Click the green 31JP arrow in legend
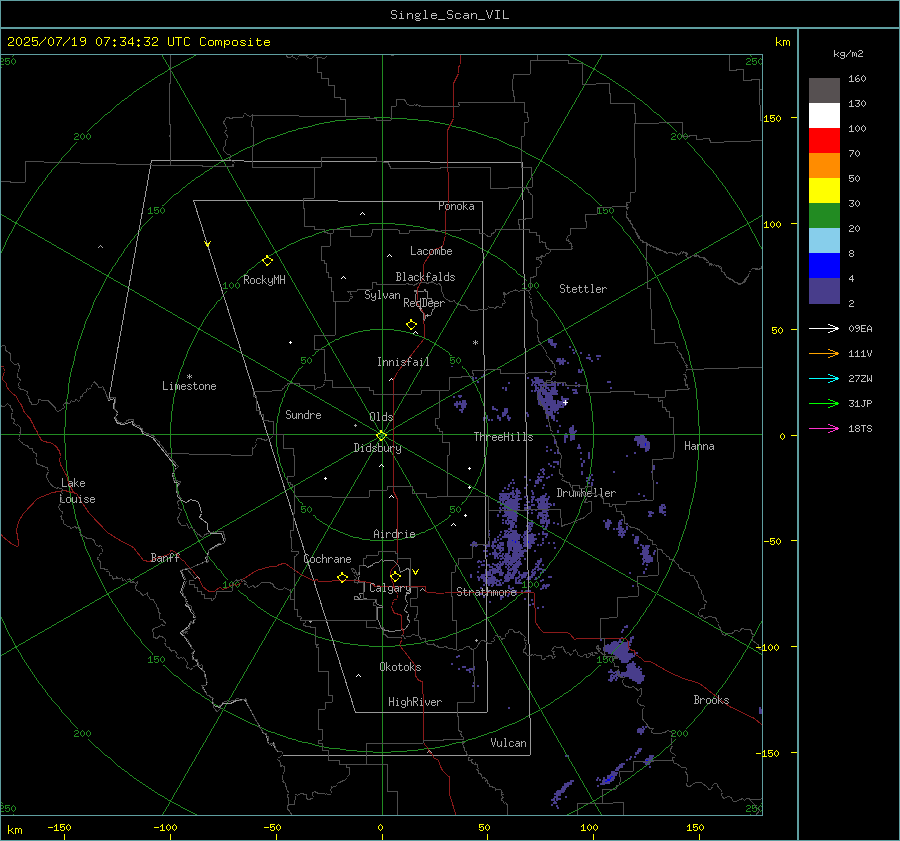Screen dimensions: 900x841 pyautogui.click(x=824, y=404)
